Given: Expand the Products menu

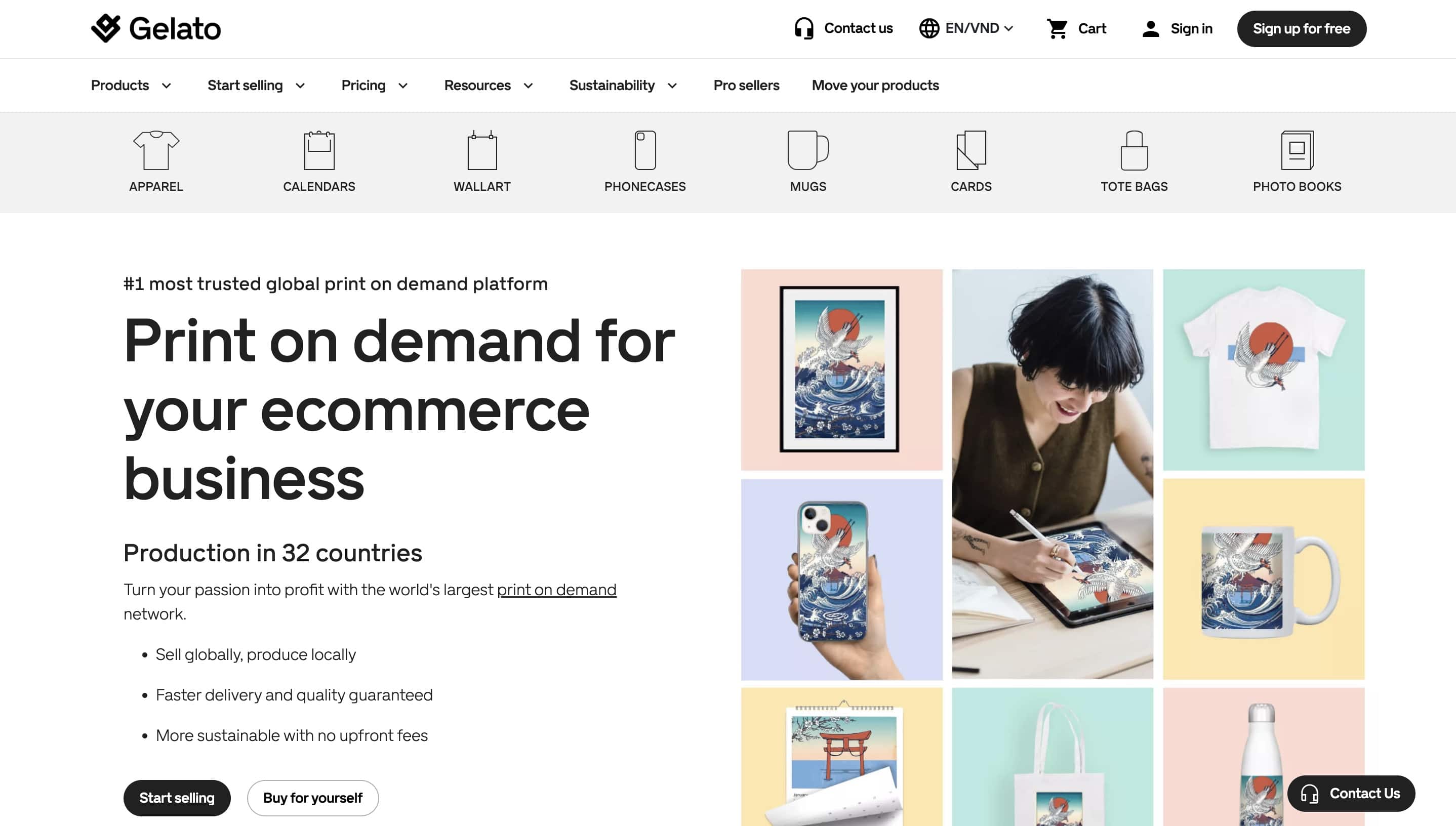Looking at the screenshot, I should (131, 85).
